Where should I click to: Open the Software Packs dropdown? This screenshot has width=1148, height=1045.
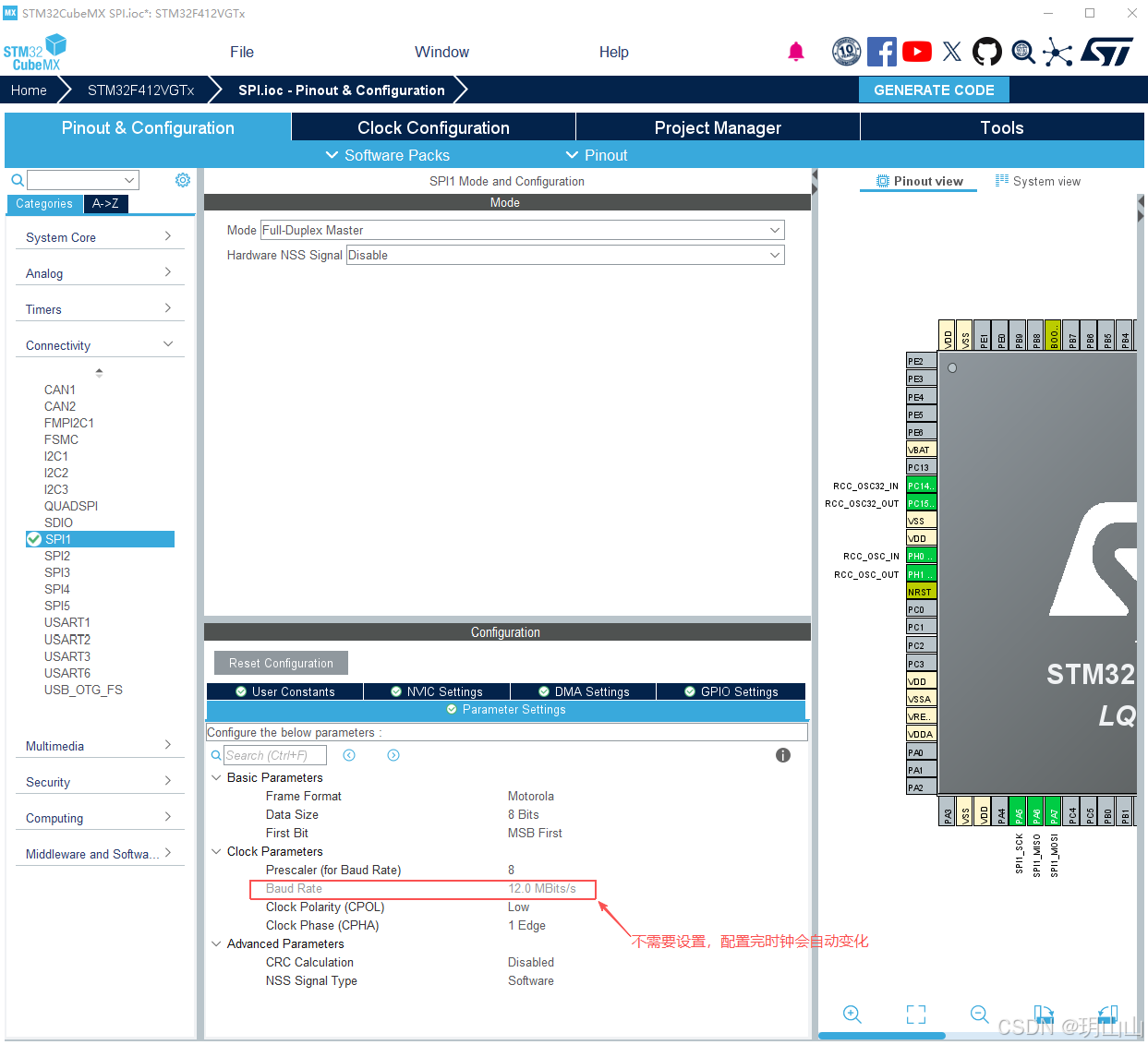click(387, 155)
